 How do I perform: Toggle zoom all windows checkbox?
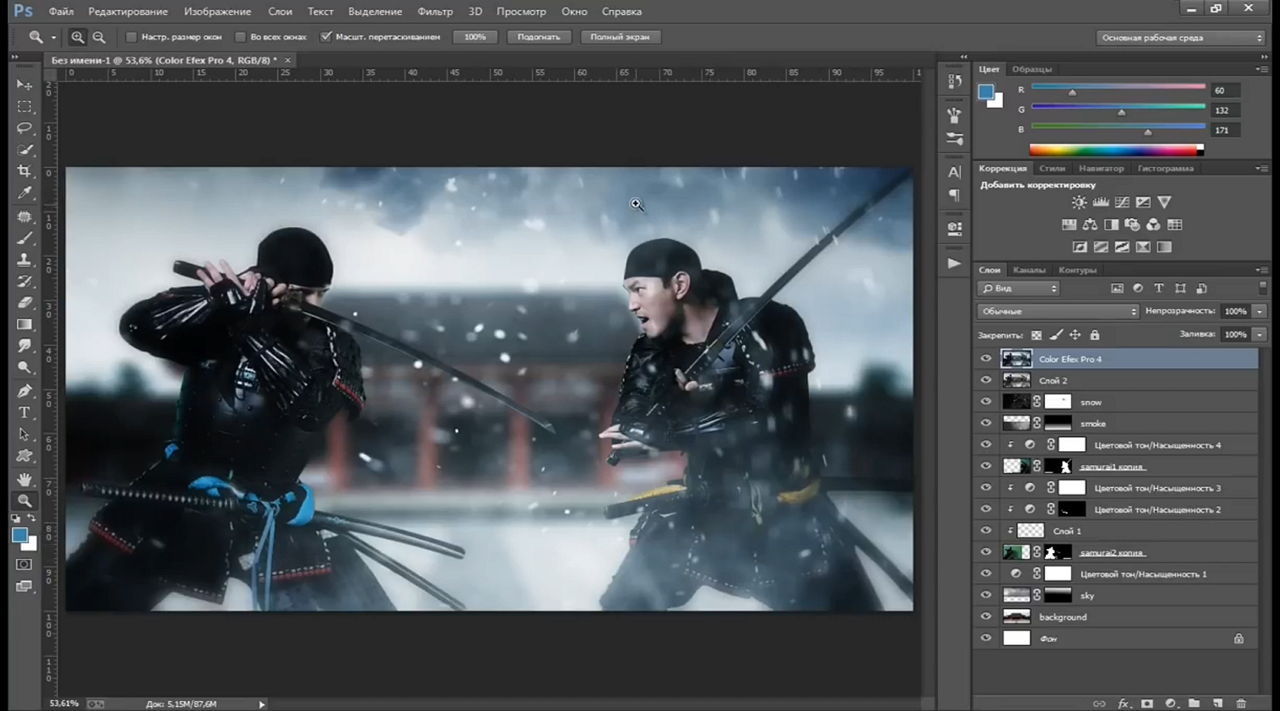click(x=240, y=37)
